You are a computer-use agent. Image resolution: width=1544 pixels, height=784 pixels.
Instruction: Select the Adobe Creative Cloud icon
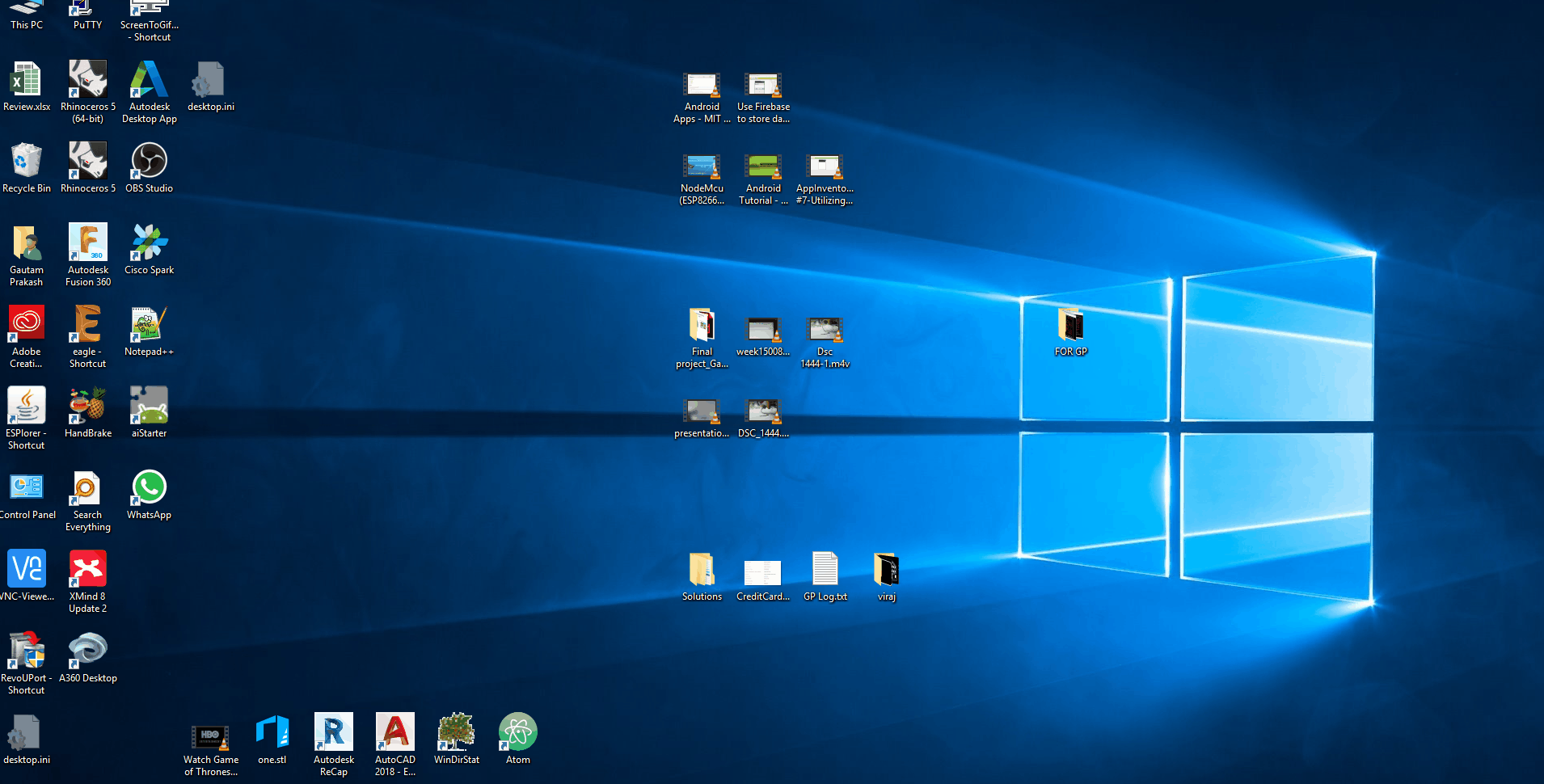click(x=27, y=337)
